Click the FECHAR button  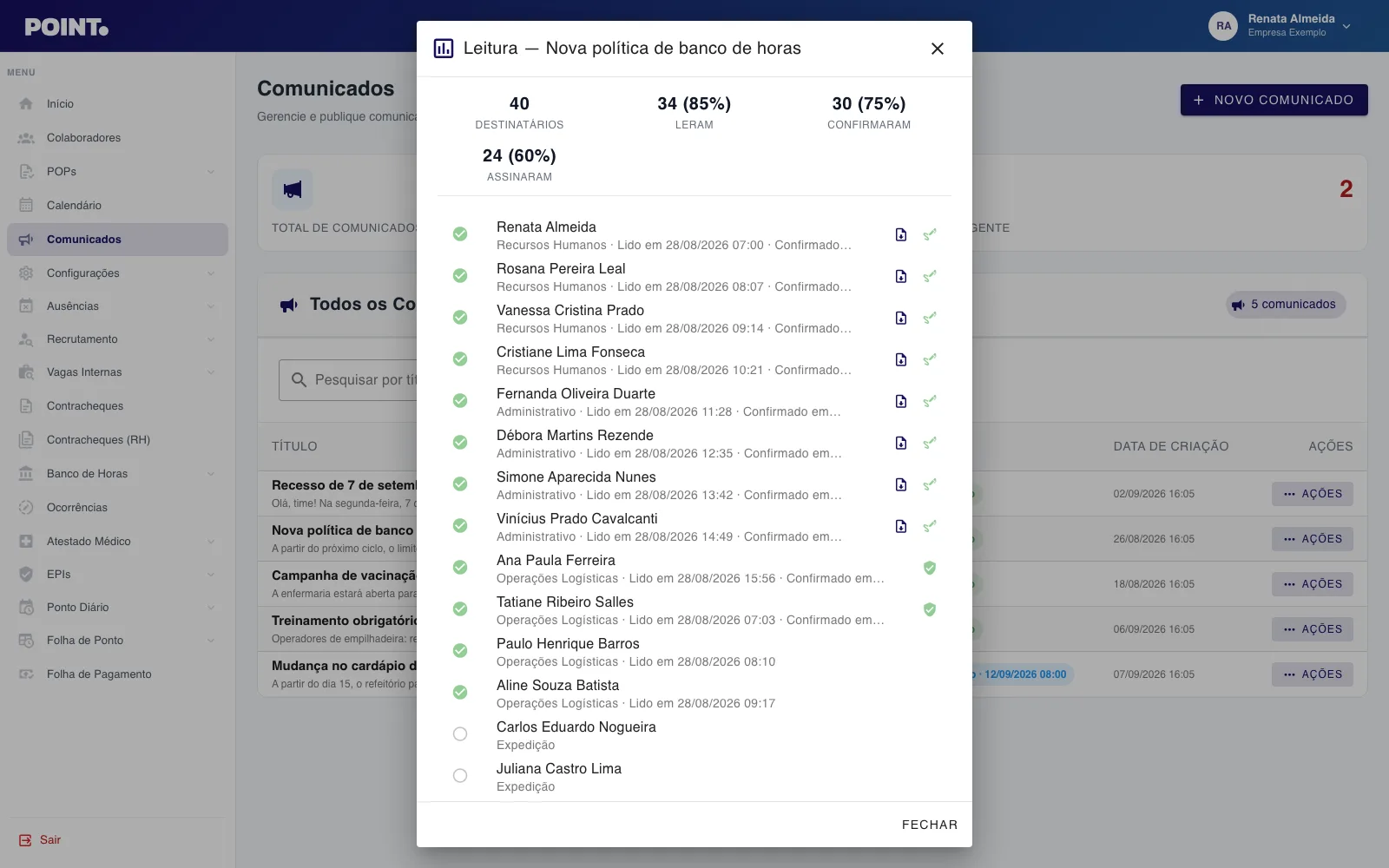pyautogui.click(x=930, y=825)
